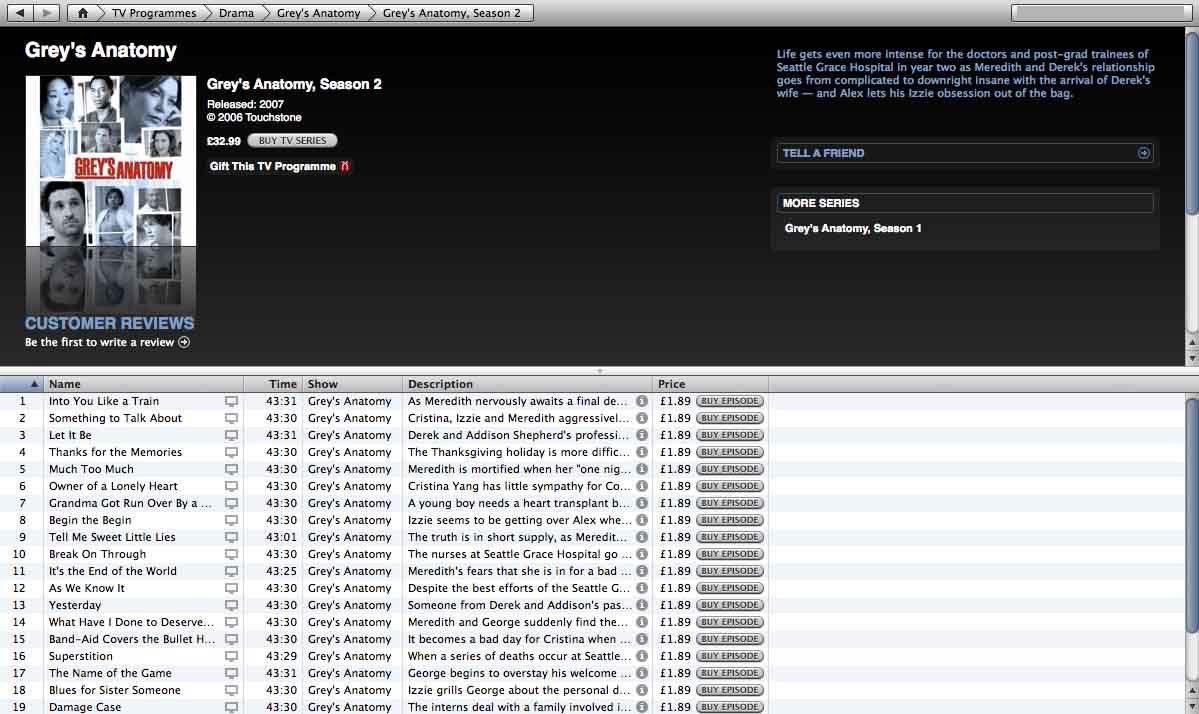
Task: Select episode row Break On Through
Action: click(593, 554)
